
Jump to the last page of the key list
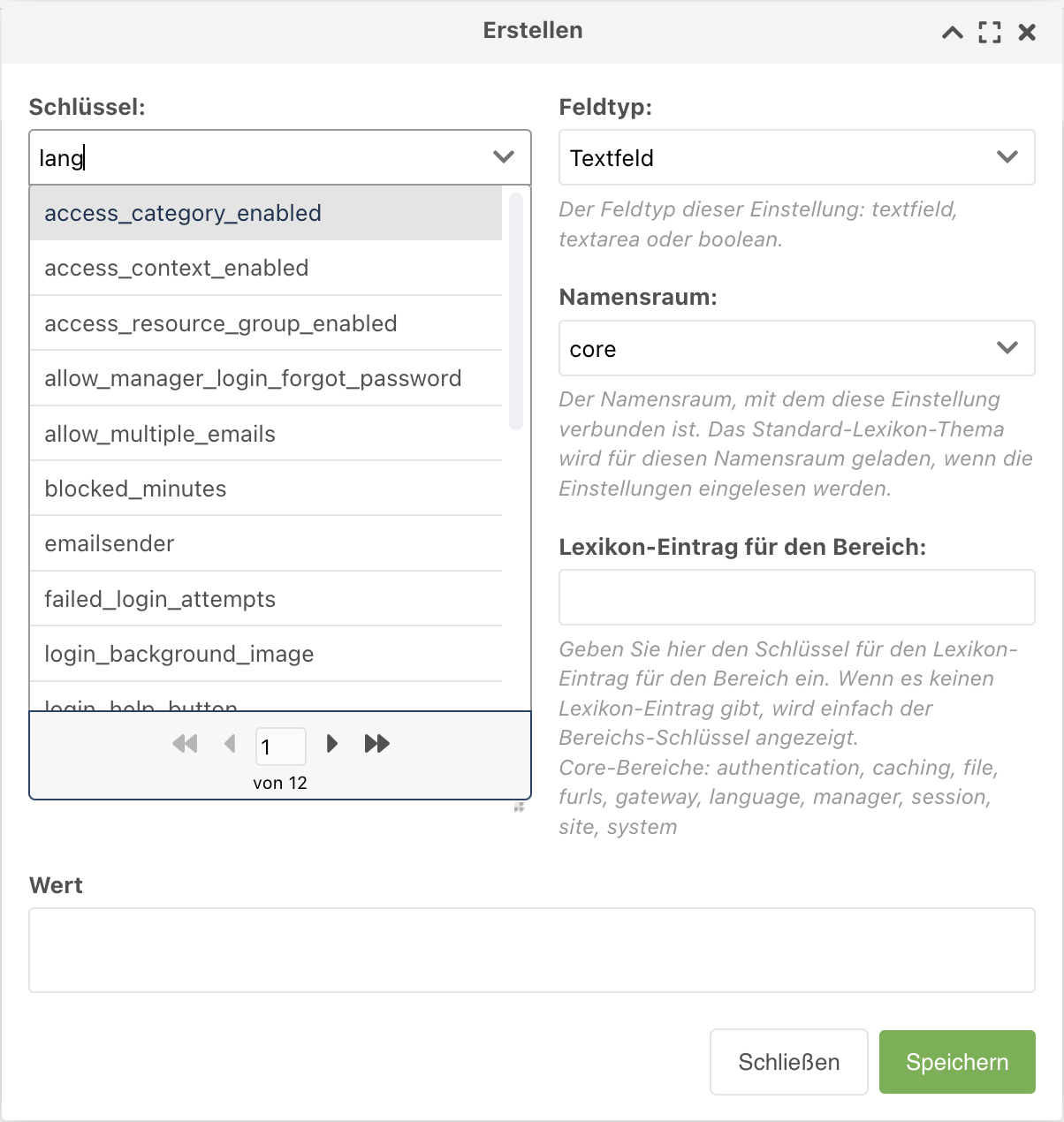click(377, 744)
